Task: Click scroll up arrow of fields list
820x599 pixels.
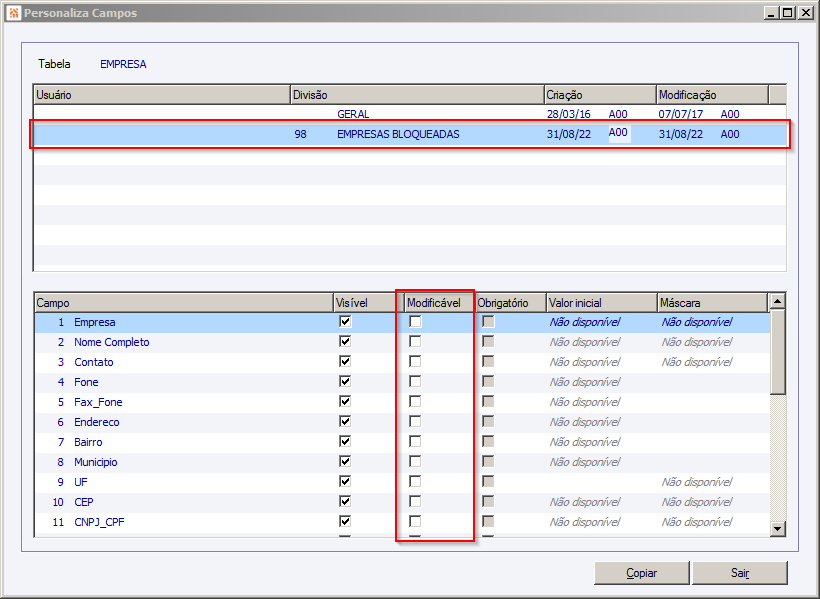Action: [778, 301]
